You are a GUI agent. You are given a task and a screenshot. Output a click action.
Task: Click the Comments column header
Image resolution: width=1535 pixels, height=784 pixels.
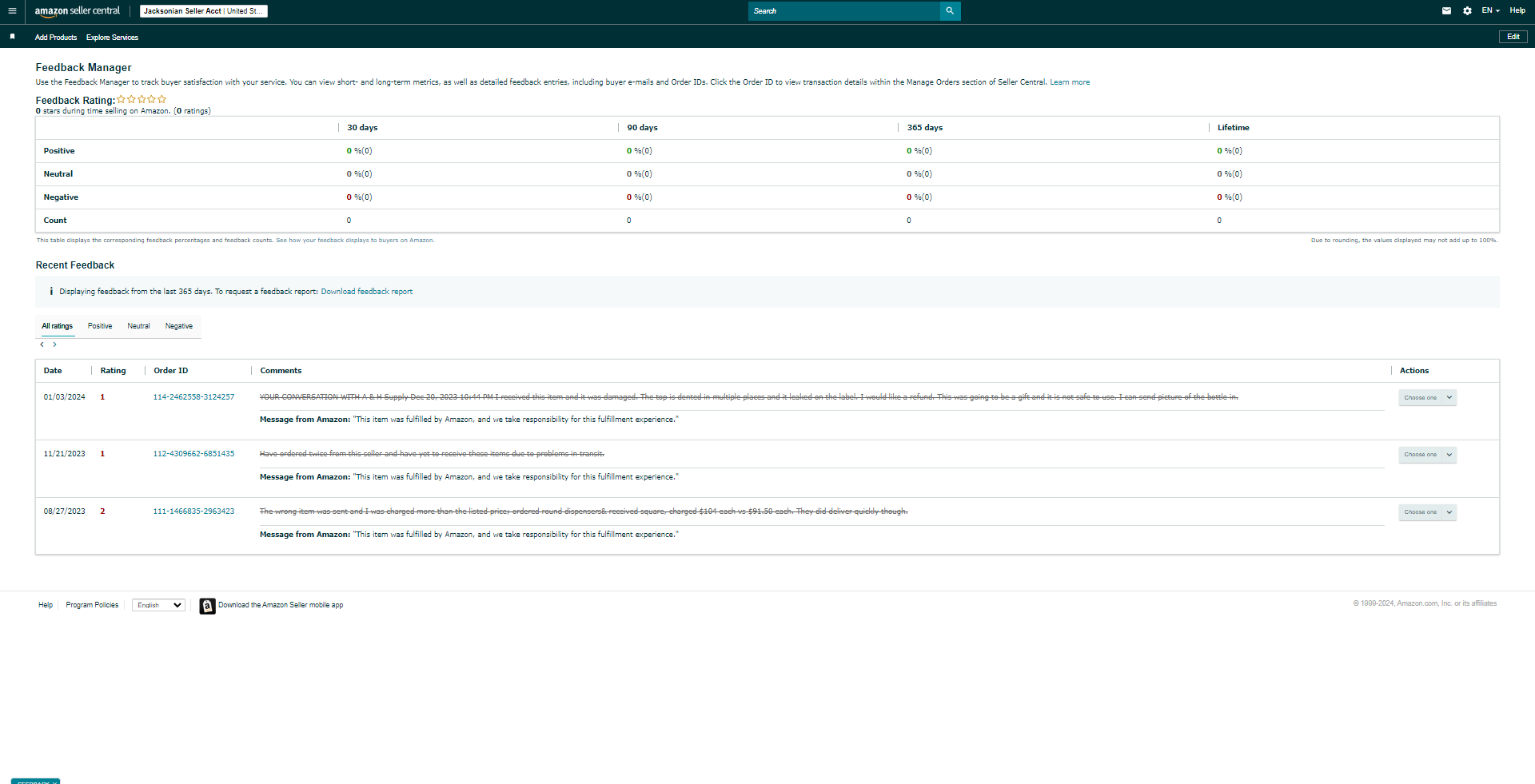point(281,371)
